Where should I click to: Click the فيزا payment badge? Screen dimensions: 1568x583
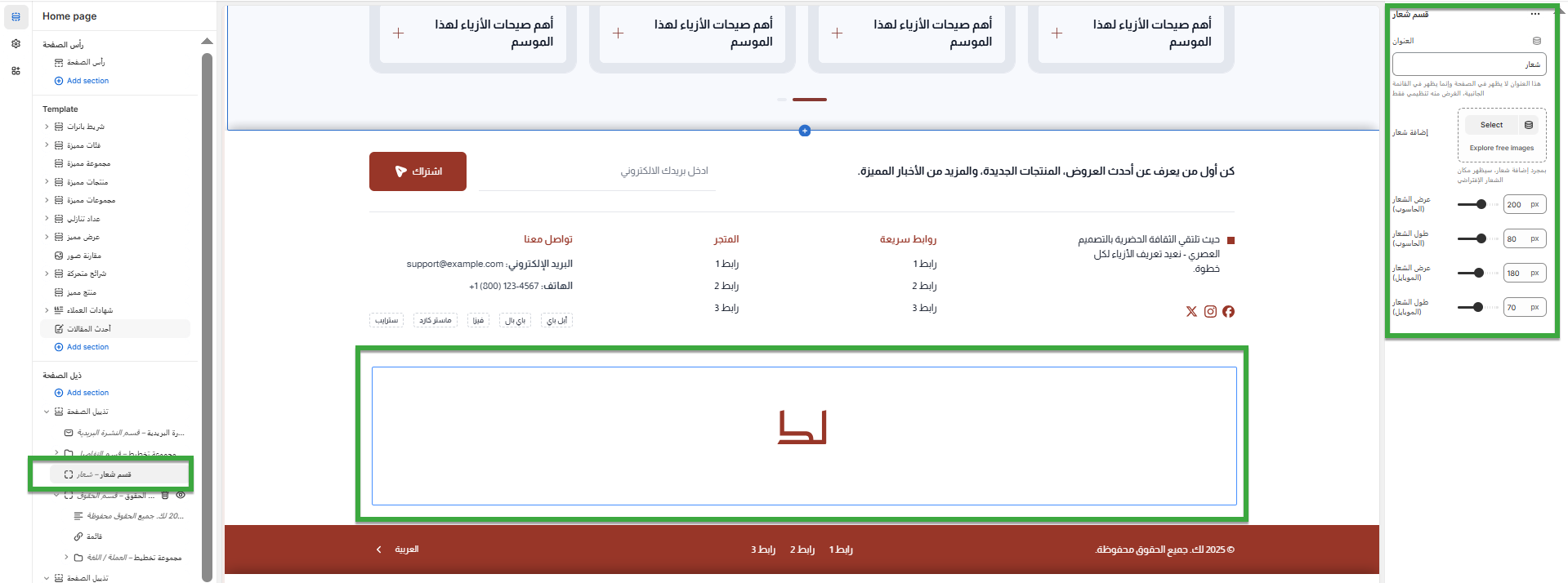click(478, 320)
